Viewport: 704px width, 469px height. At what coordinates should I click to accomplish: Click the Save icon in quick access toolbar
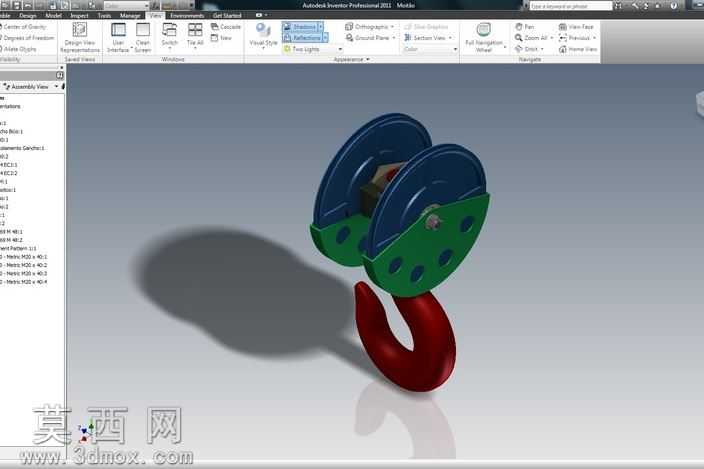coord(17,5)
